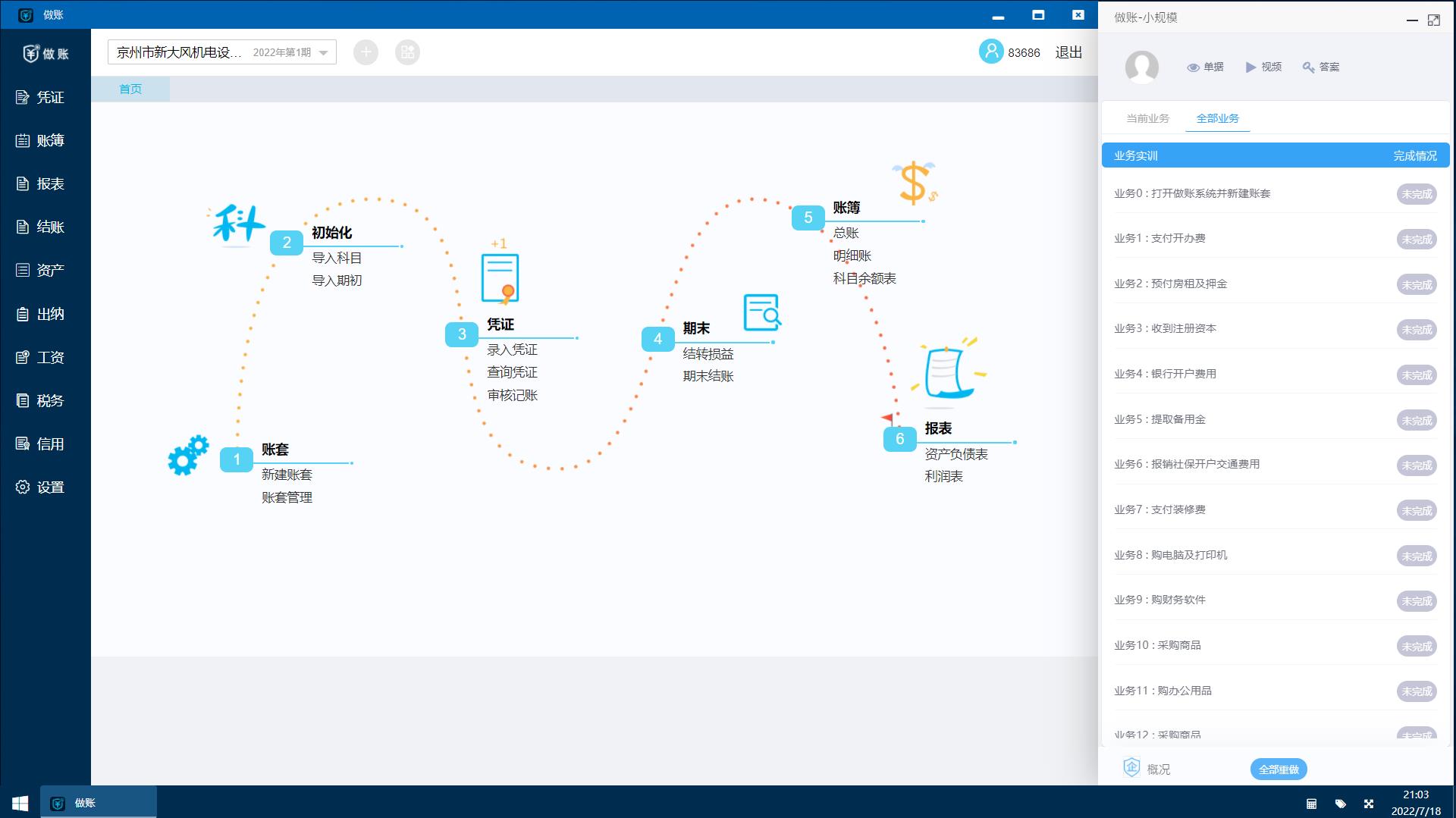
Task: Open the 概况 overview shield icon
Action: click(x=1131, y=767)
